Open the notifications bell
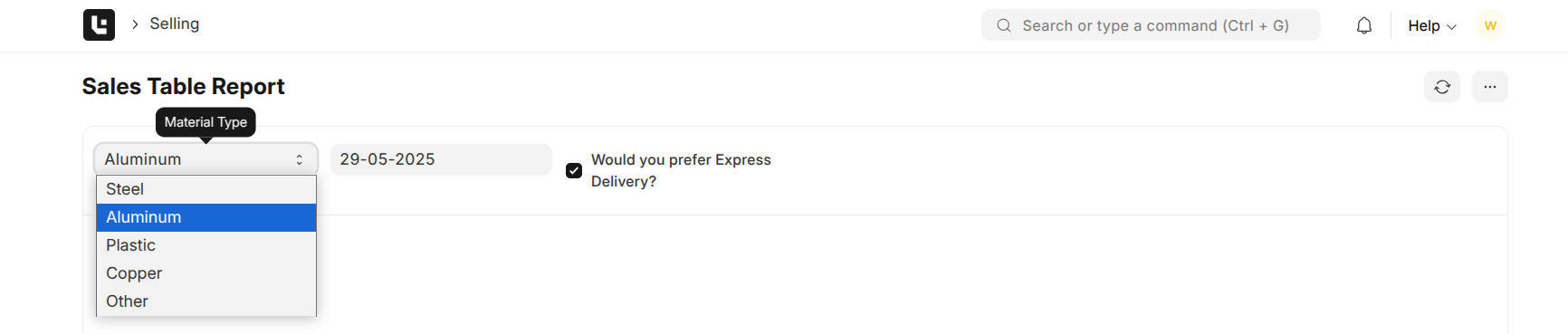This screenshot has width=1568, height=334. [x=1363, y=25]
